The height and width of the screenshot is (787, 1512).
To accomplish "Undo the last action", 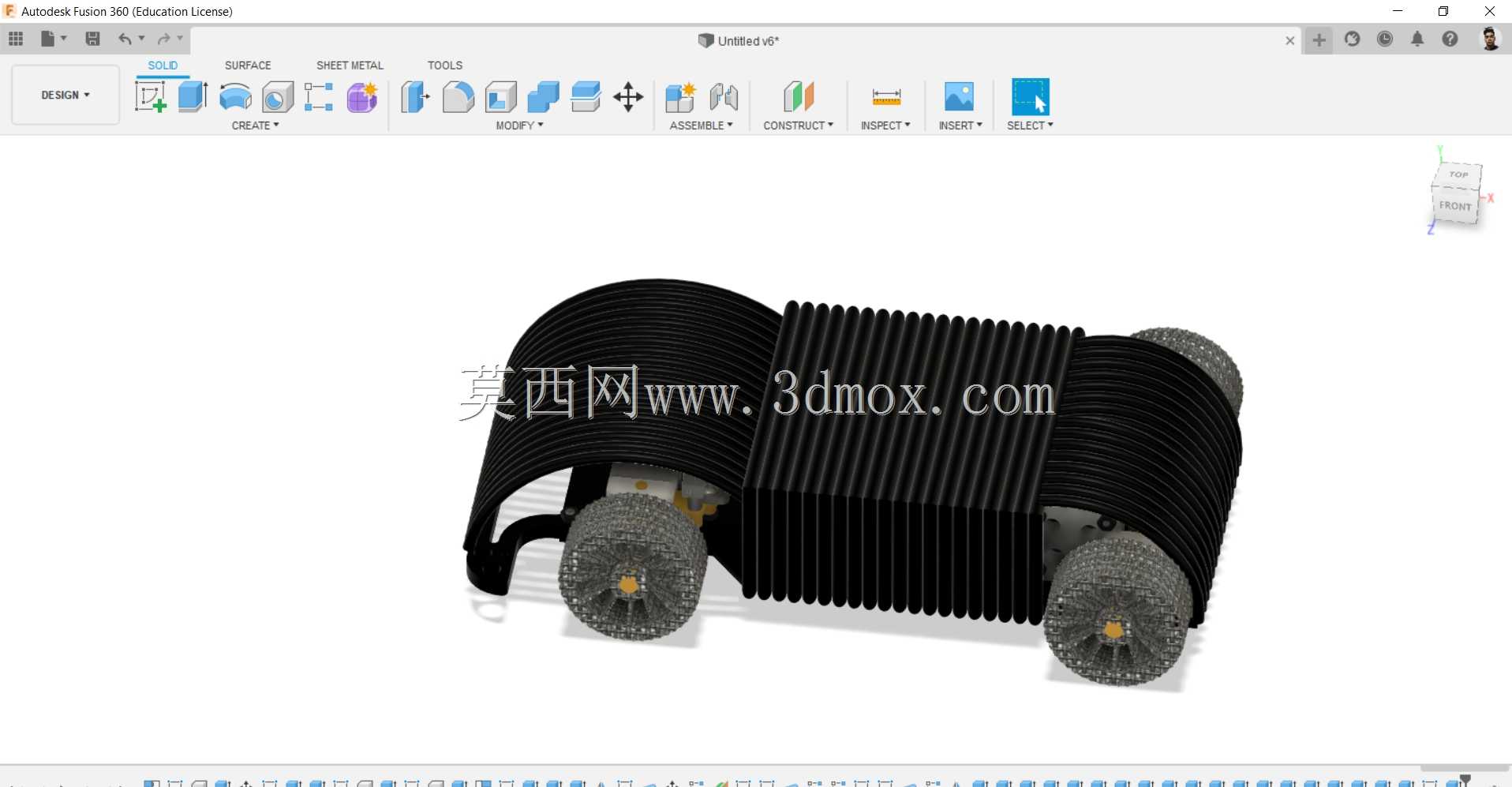I will pyautogui.click(x=125, y=39).
